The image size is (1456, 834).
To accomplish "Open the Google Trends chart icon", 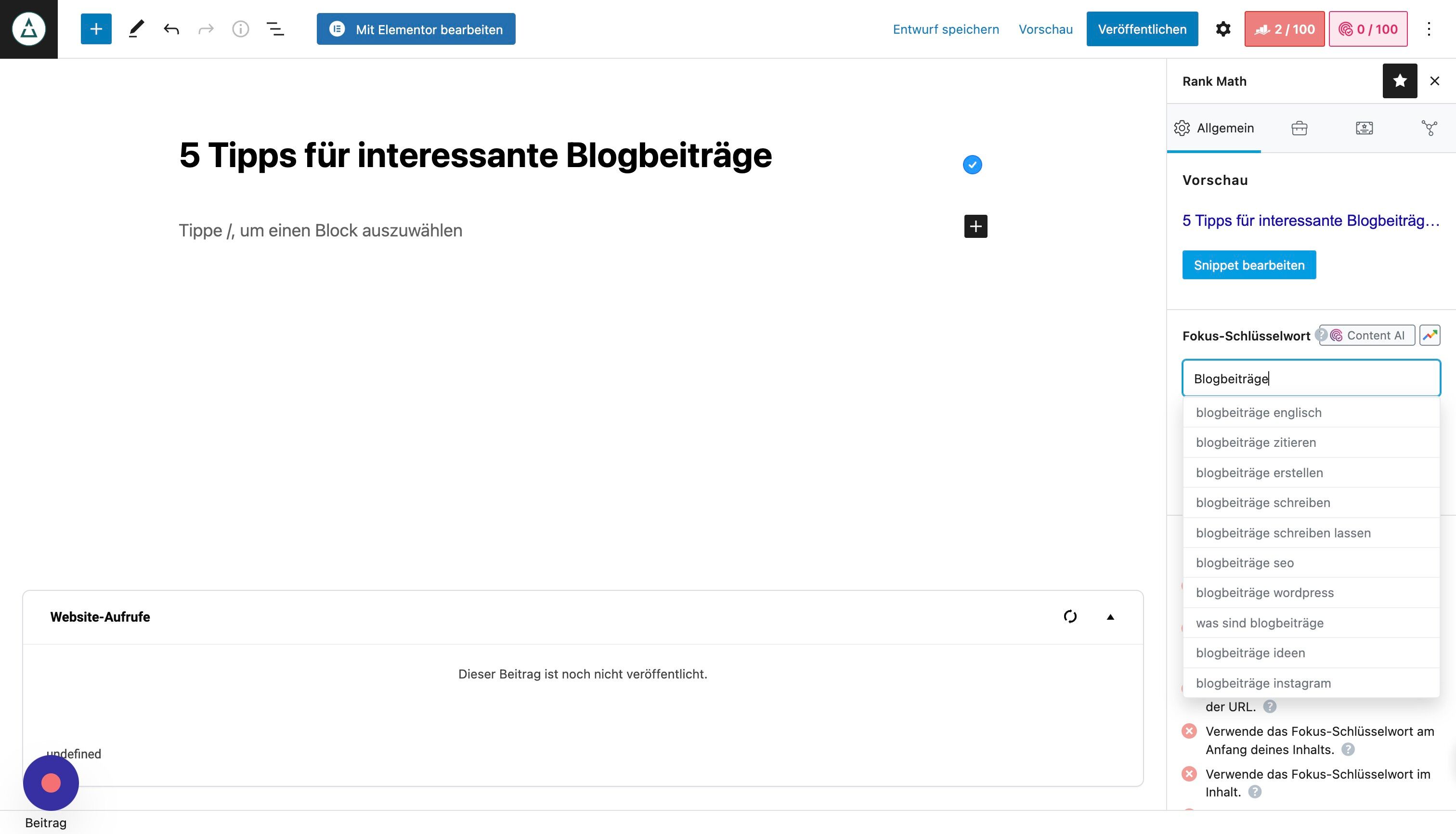I will point(1430,335).
